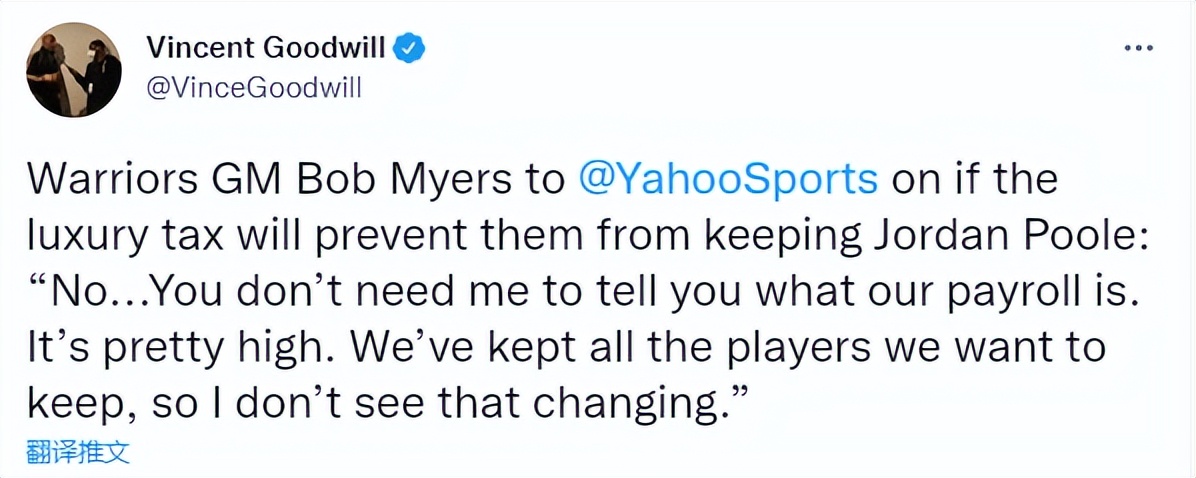Open the @VinceGoodwill handle link

tap(253, 88)
